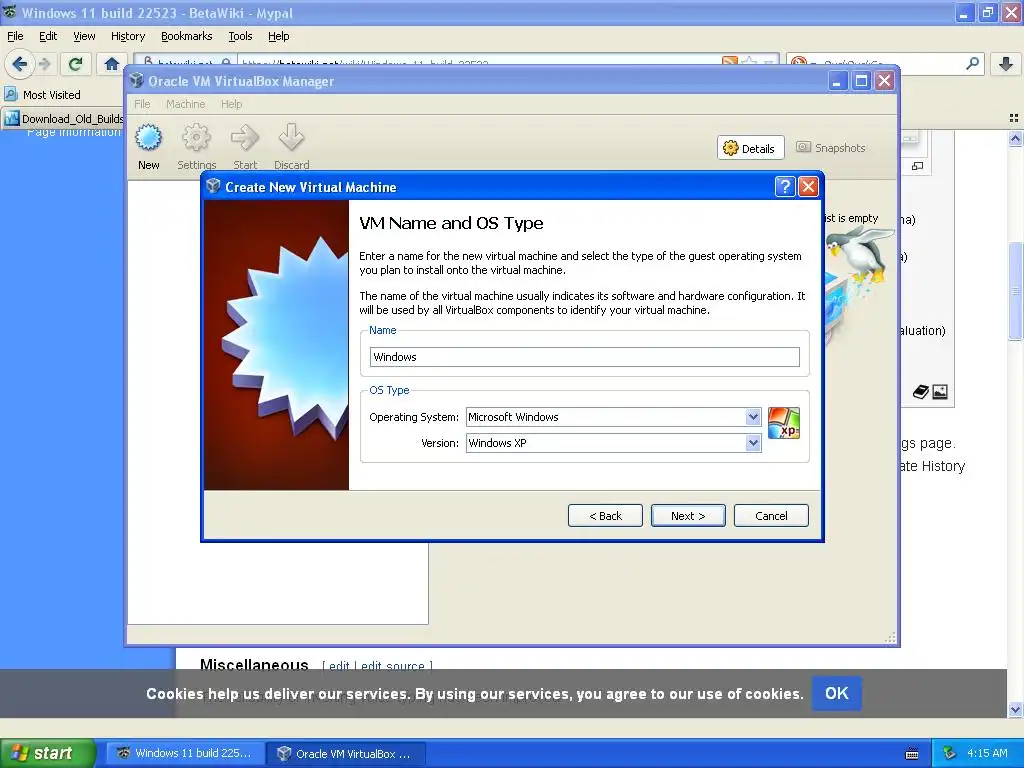The height and width of the screenshot is (768, 1024).
Task: Switch to Windows 11 build taskbar item
Action: [185, 753]
